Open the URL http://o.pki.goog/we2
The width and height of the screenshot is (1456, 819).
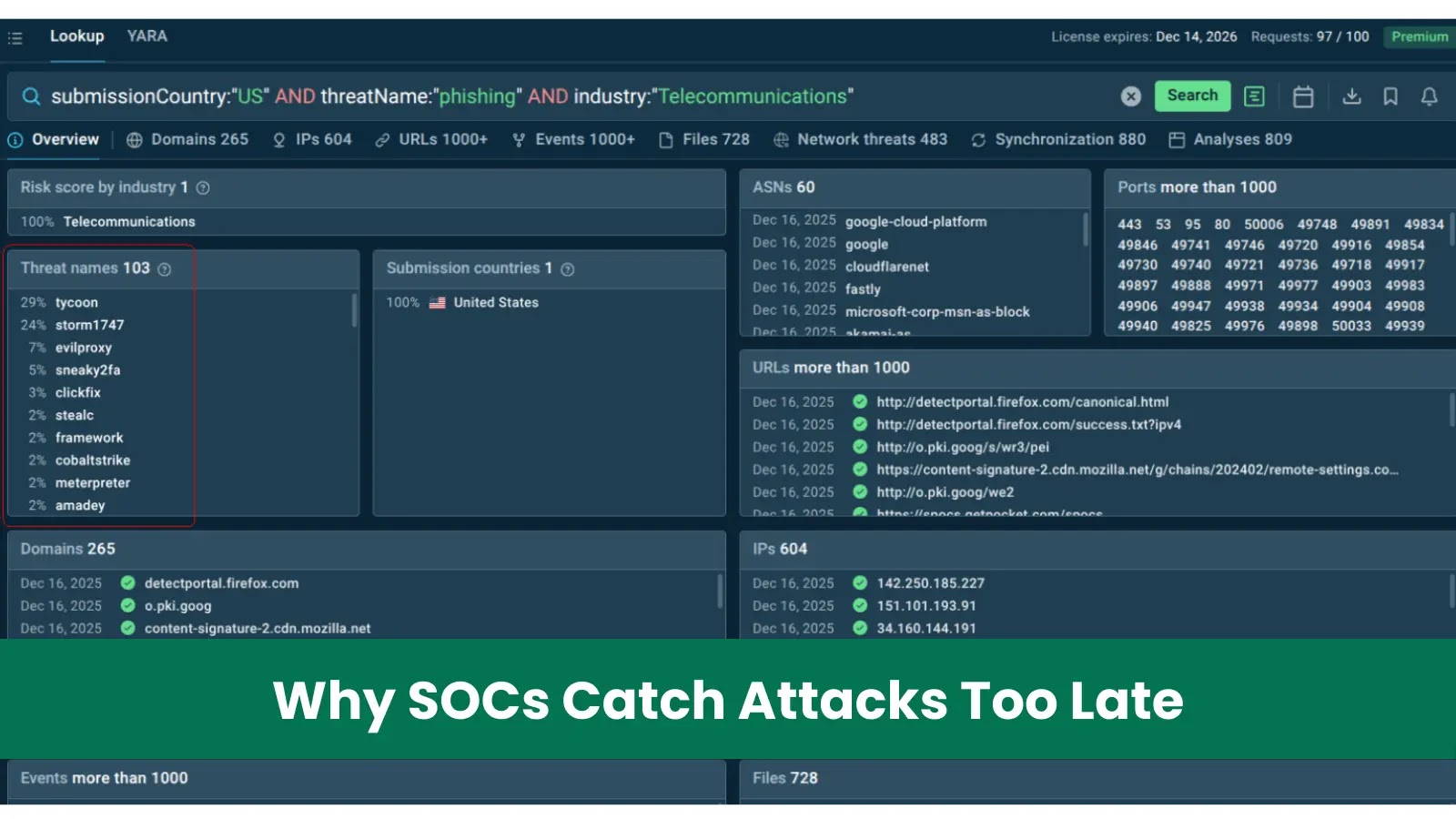(945, 491)
